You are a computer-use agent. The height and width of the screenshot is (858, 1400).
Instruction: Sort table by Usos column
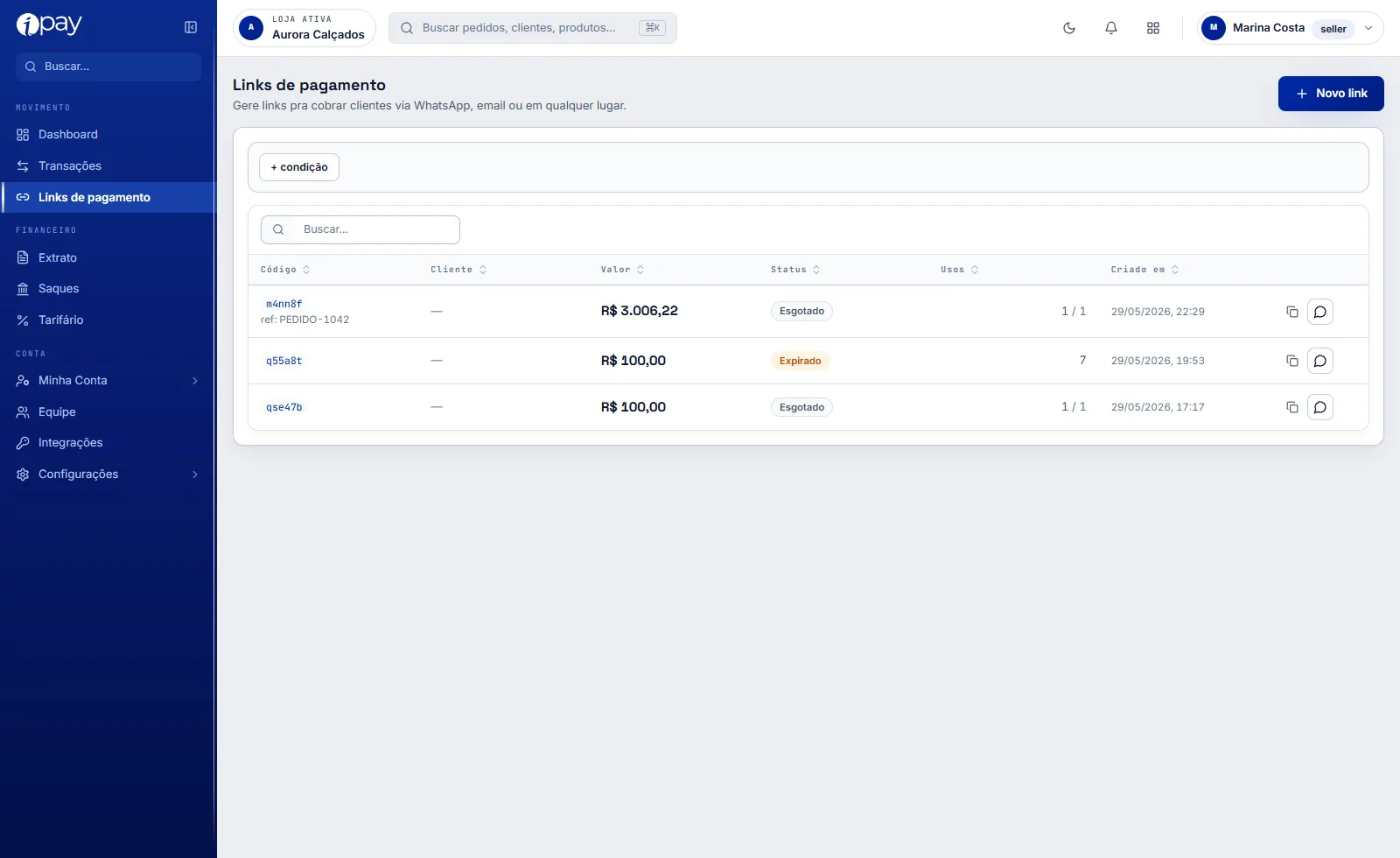click(960, 270)
